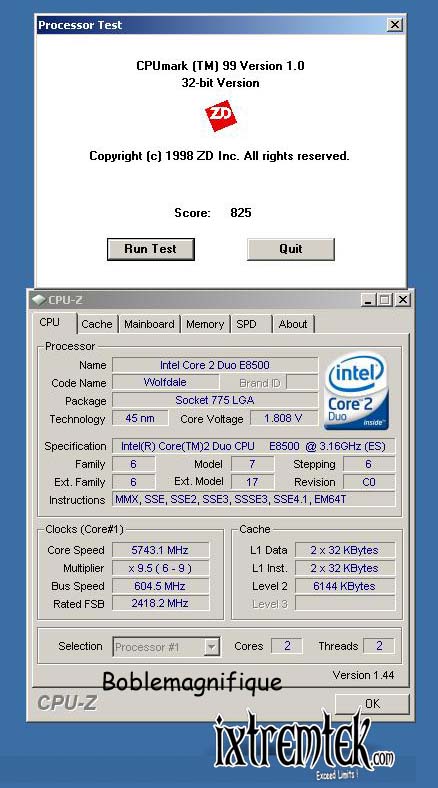Click the CPU-Z title bar icon

38,300
